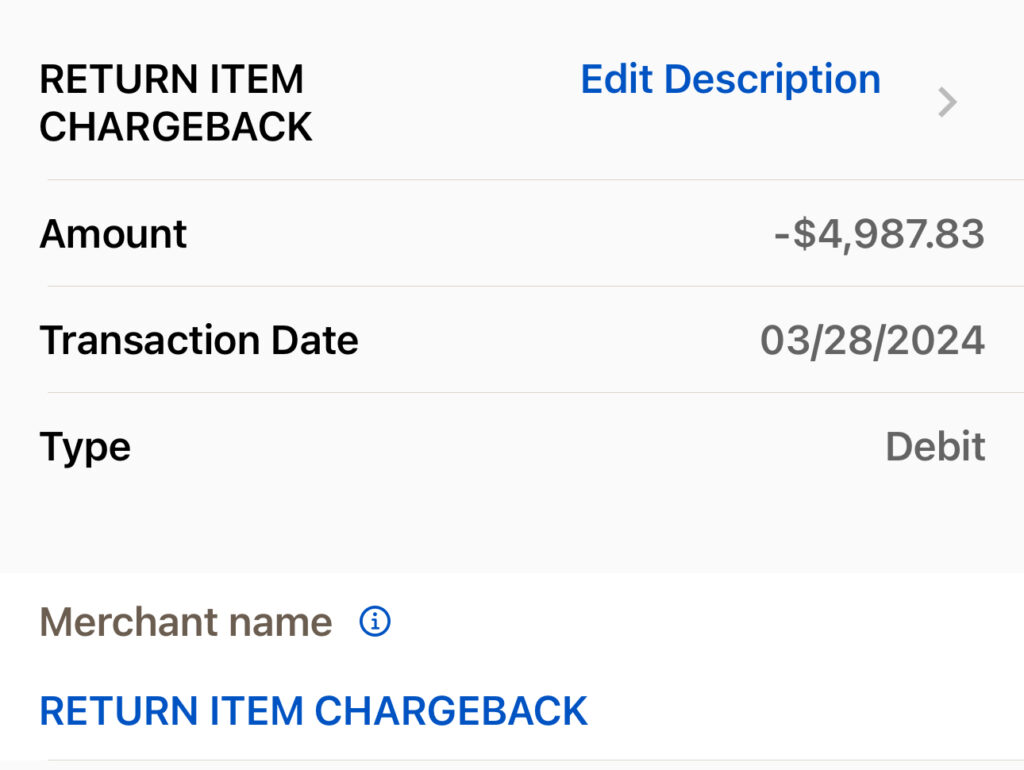Image resolution: width=1024 pixels, height=770 pixels.
Task: Tap the Amount label
Action: tap(113, 234)
